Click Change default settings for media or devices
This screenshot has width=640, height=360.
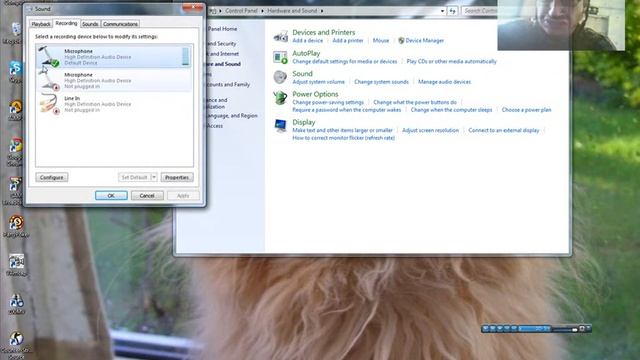344,61
